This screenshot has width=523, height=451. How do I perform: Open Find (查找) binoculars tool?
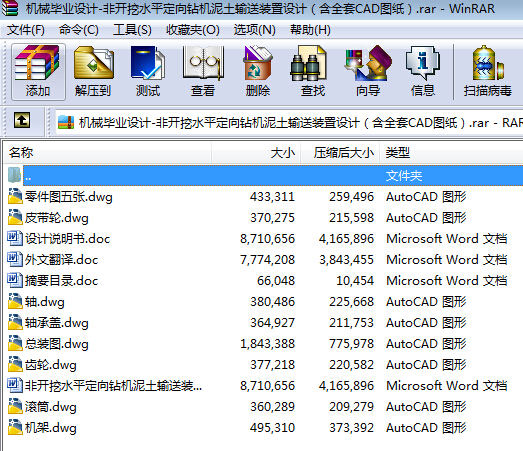[x=313, y=72]
